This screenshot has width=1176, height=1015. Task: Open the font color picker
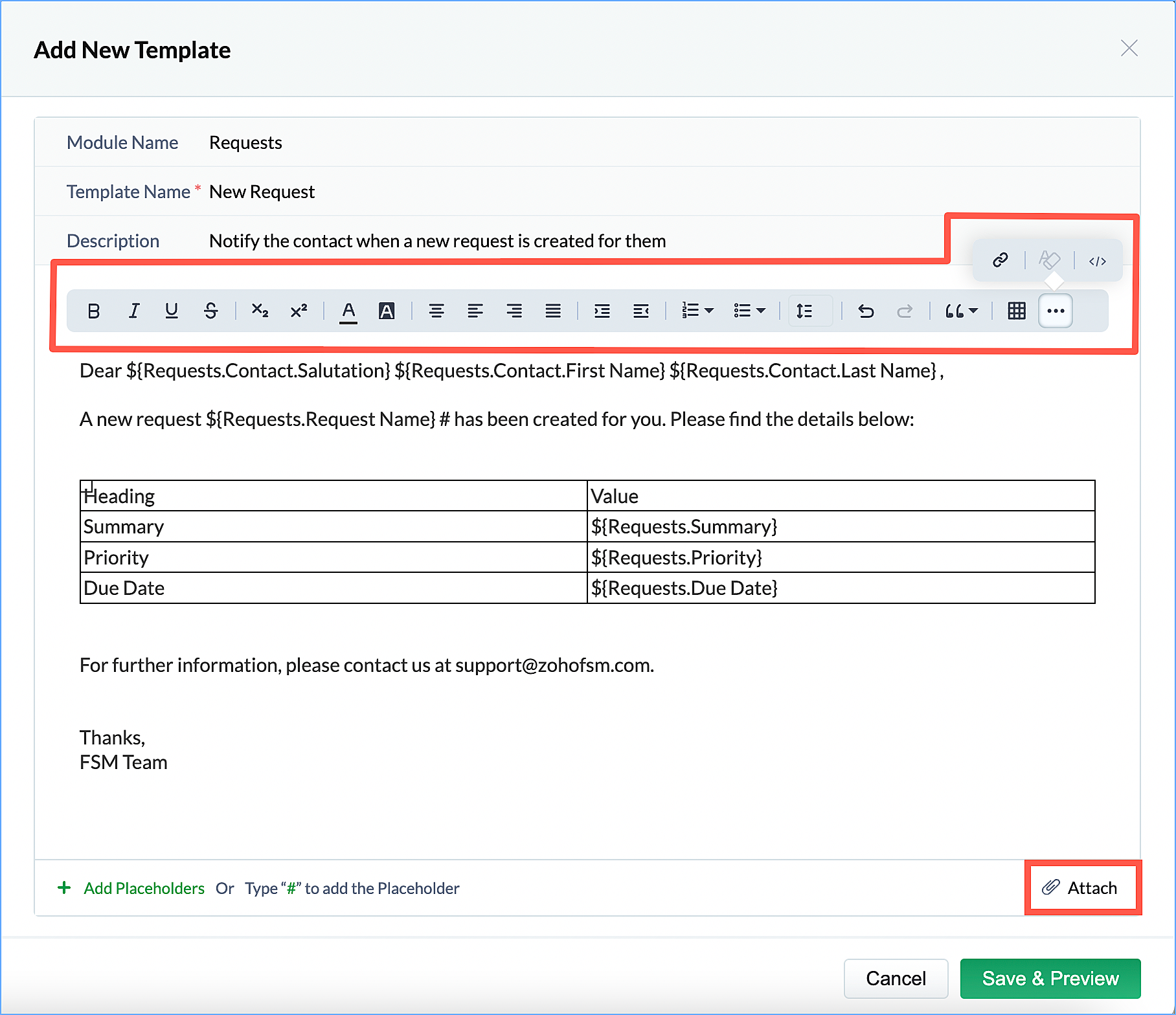[348, 311]
